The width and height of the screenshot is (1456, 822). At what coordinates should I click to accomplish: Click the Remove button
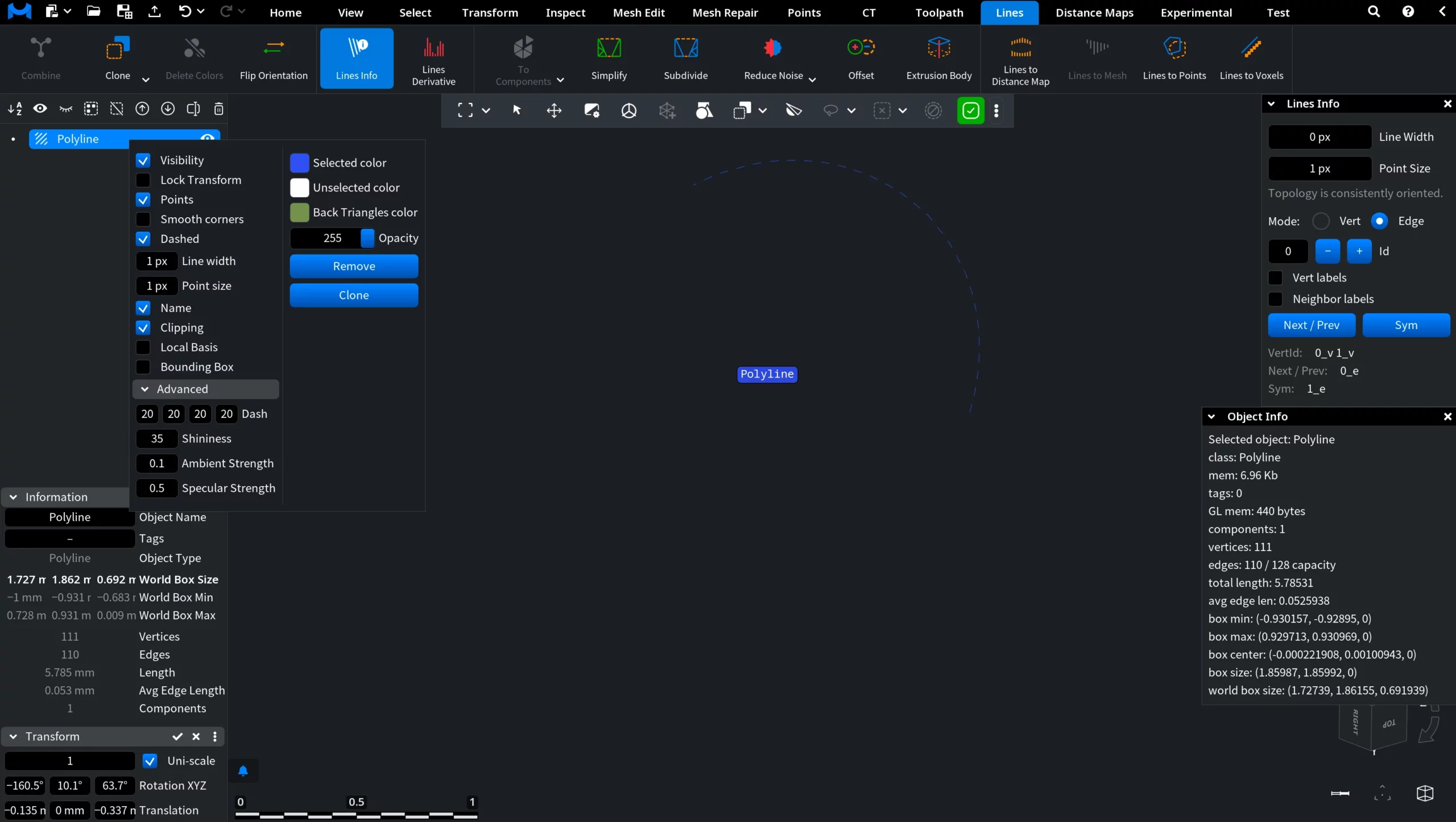pyautogui.click(x=354, y=267)
